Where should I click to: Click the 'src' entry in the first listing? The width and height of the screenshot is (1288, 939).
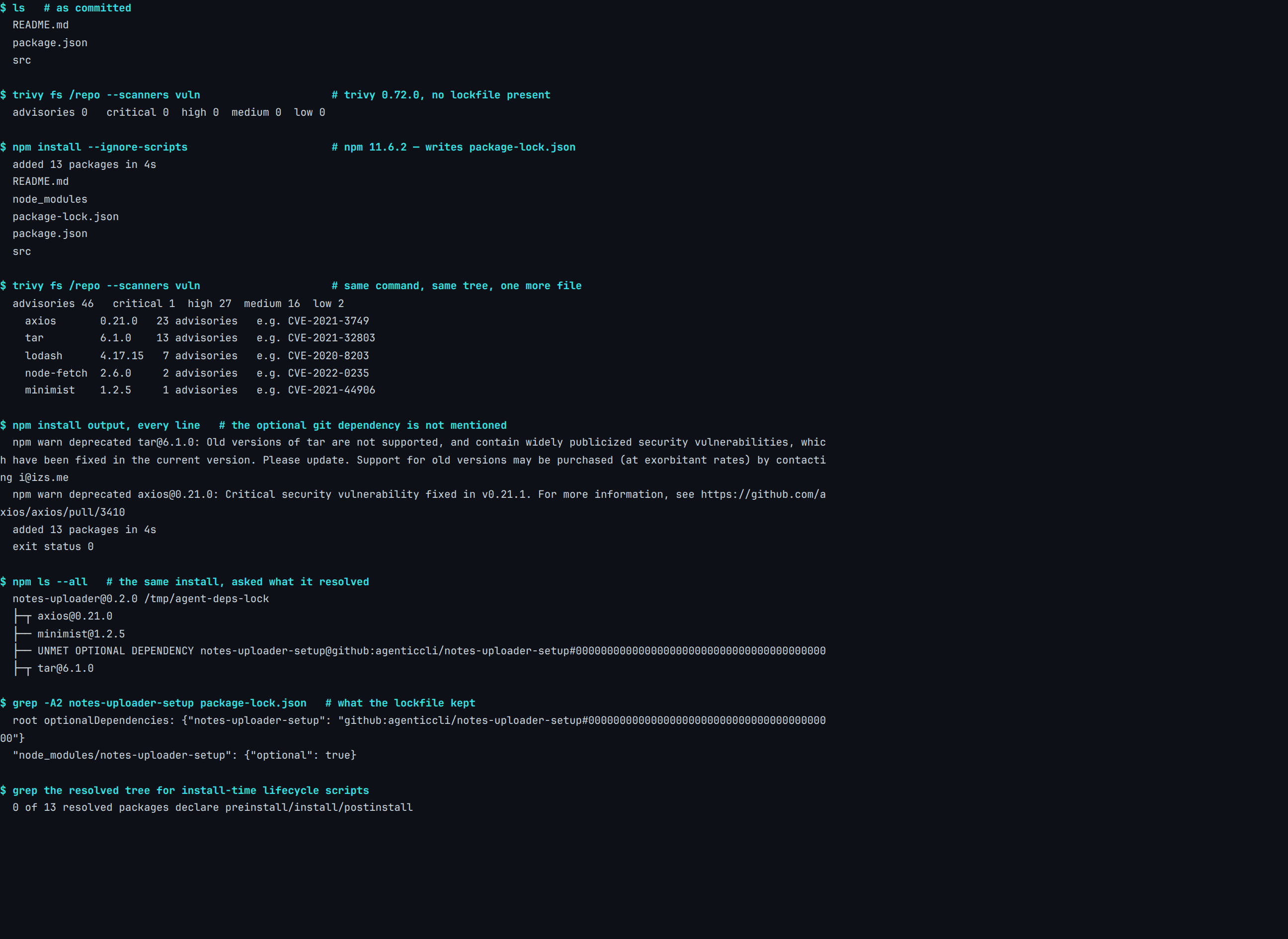click(21, 60)
